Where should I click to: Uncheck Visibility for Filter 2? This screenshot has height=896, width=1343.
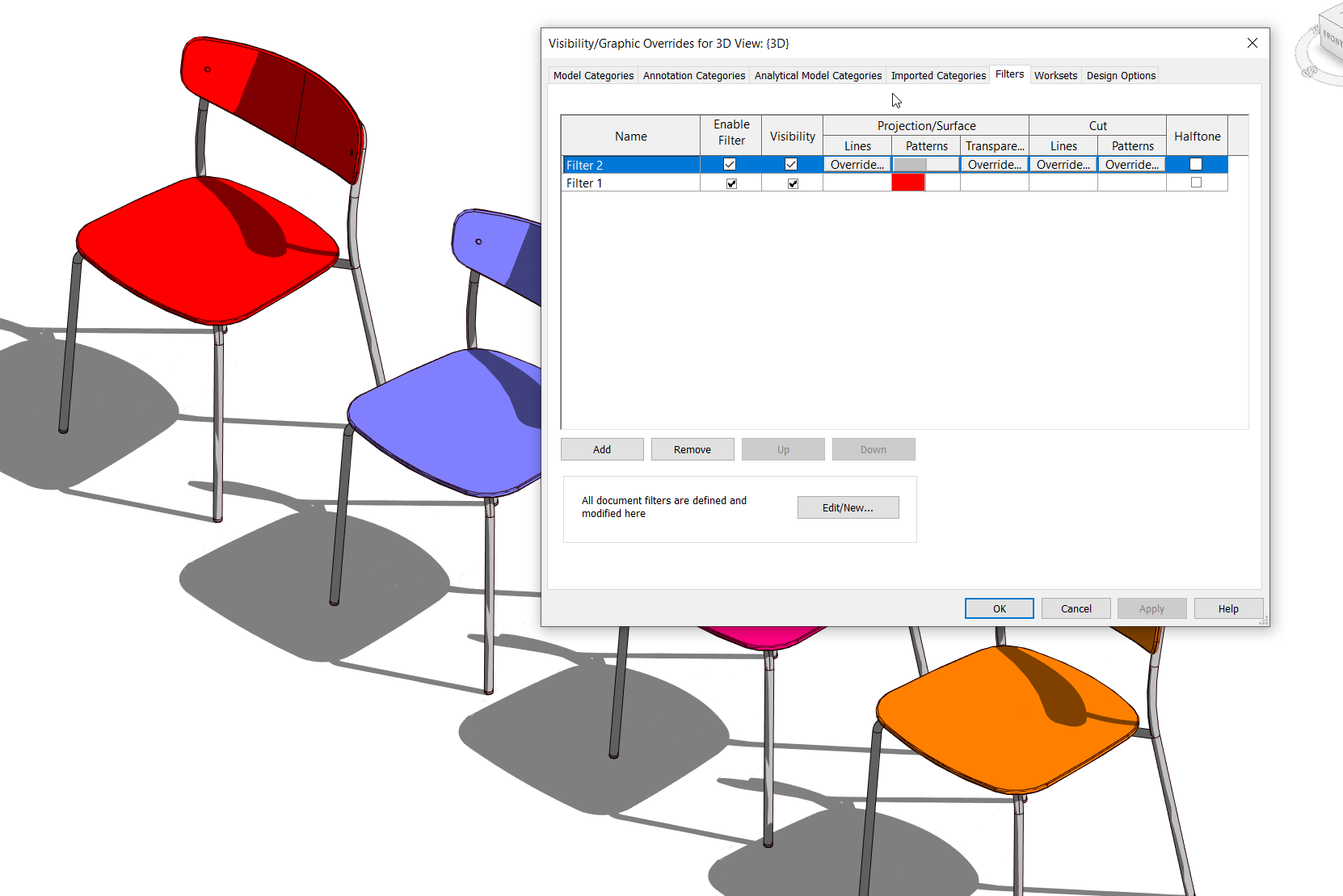(791, 164)
